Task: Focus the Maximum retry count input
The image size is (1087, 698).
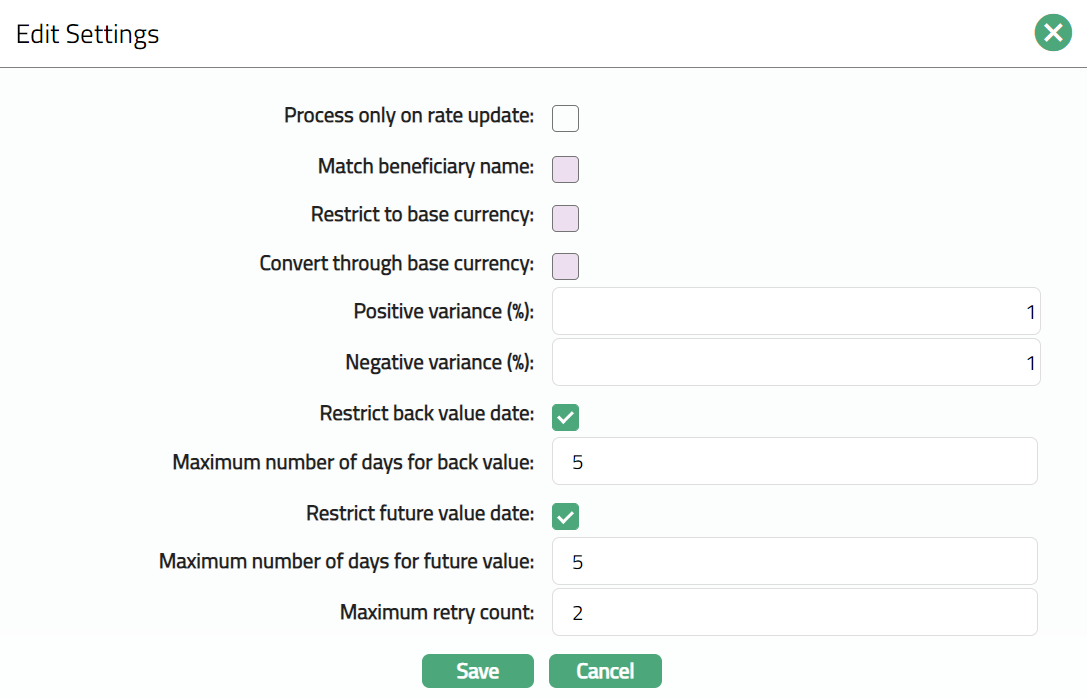Action: [x=795, y=612]
